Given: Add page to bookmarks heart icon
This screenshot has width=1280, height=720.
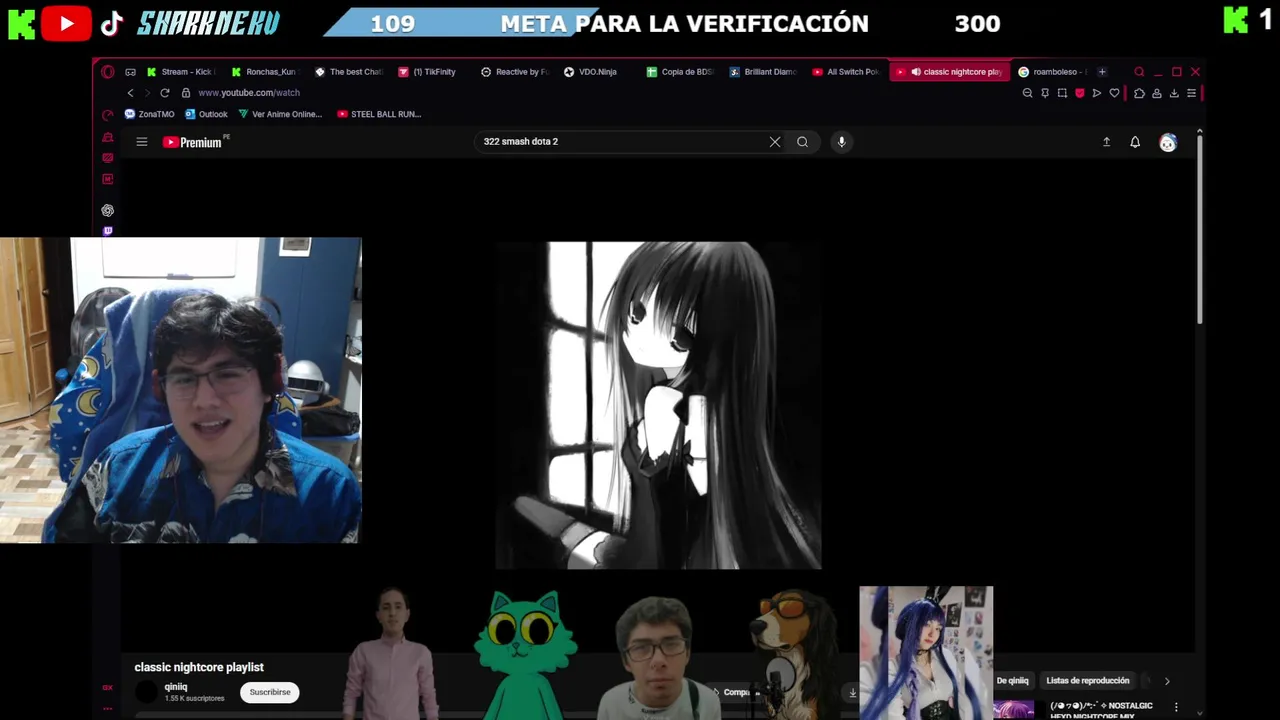Looking at the screenshot, I should pyautogui.click(x=1115, y=93).
